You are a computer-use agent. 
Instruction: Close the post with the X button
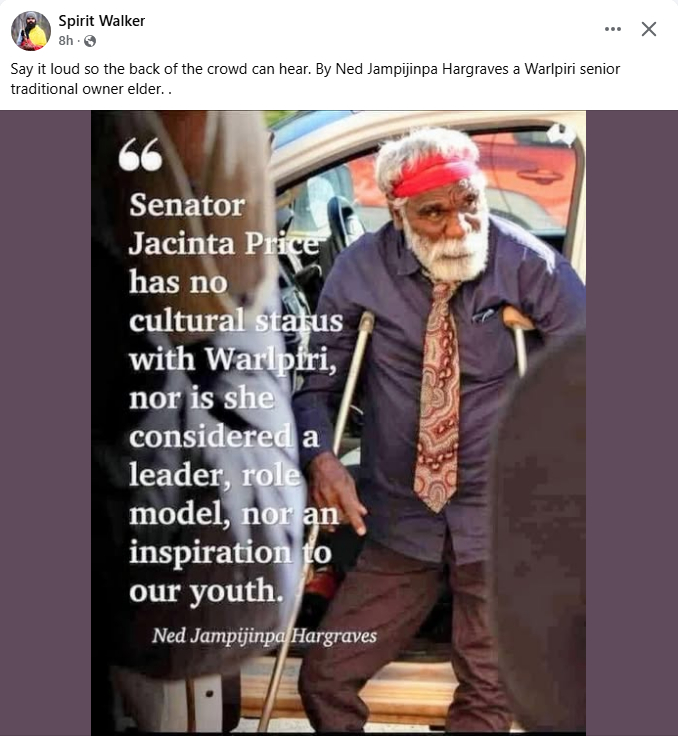click(x=649, y=29)
